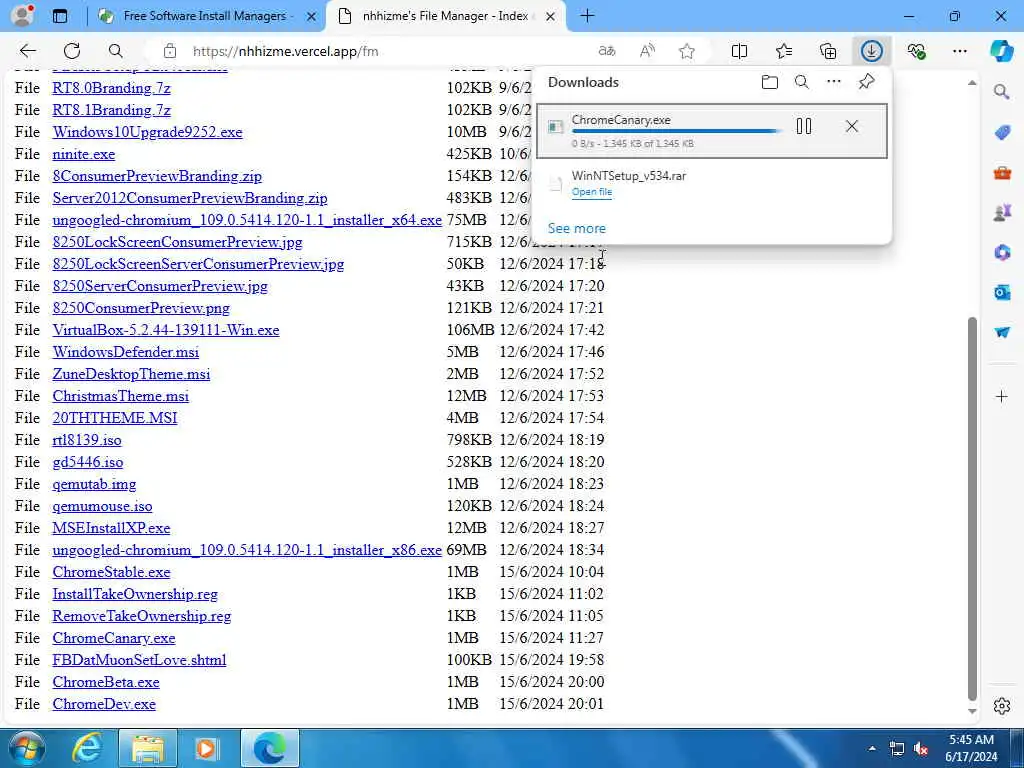Open the sidebar Shopping tag icon

click(1002, 133)
